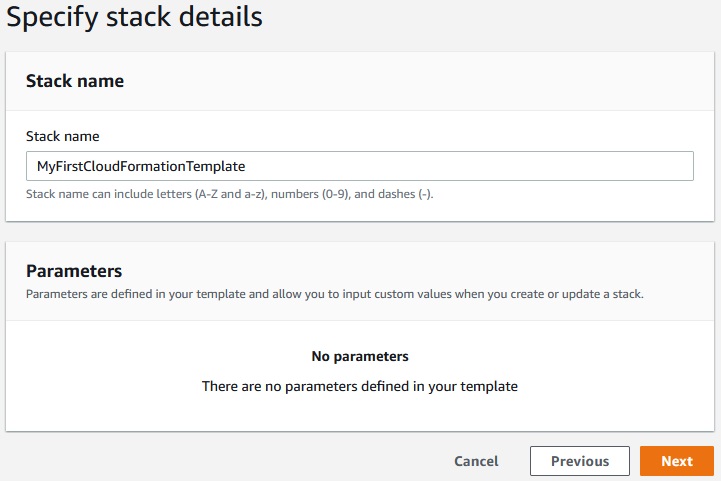This screenshot has height=481, width=721.
Task: Click the Stack name field label
Action: 63,136
